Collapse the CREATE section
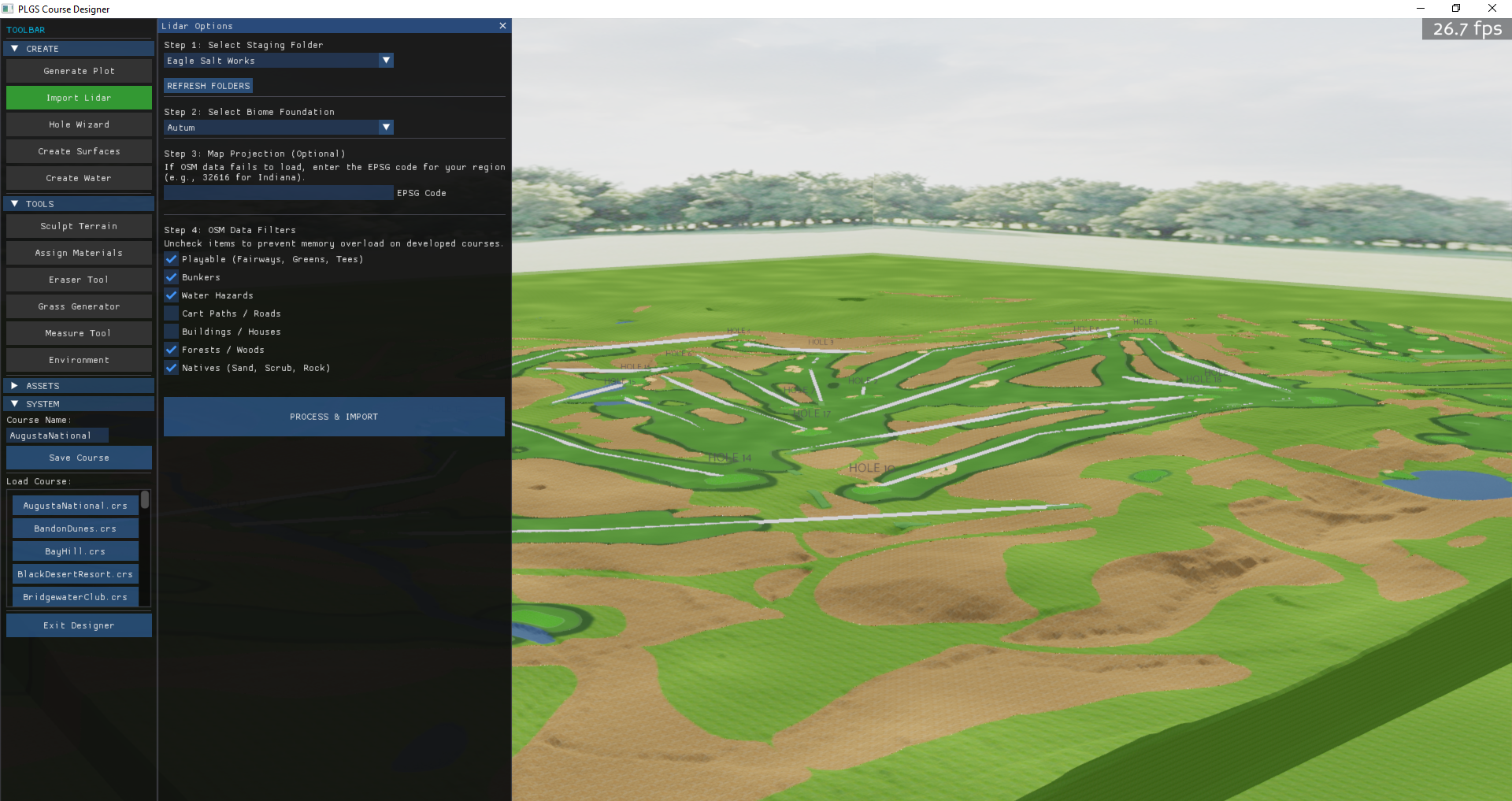The width and height of the screenshot is (1512, 801). [x=79, y=48]
